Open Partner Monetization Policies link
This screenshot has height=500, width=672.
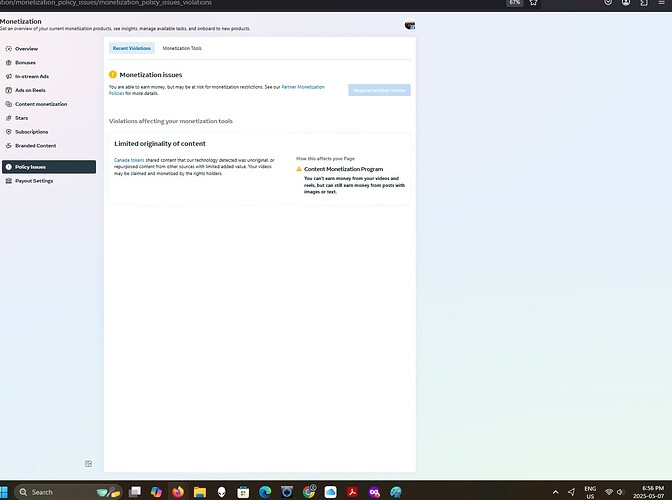tap(303, 87)
